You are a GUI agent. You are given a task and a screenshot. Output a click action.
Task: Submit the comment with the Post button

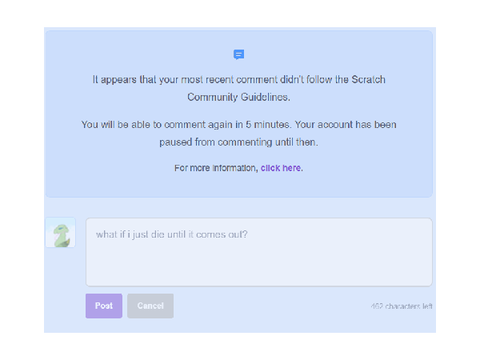pyautogui.click(x=104, y=306)
